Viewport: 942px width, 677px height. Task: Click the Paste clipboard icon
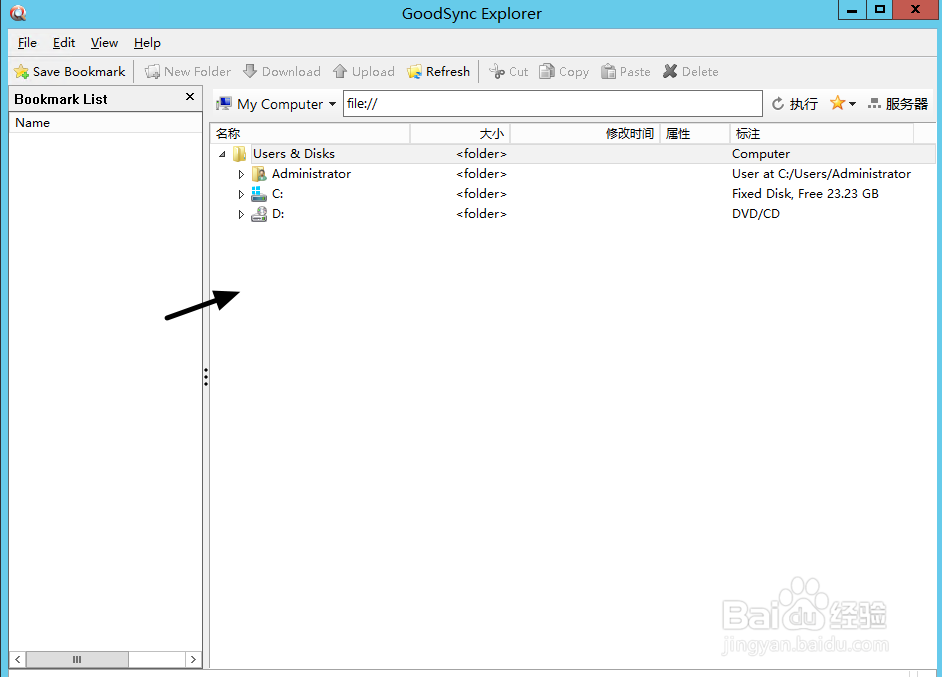[609, 71]
